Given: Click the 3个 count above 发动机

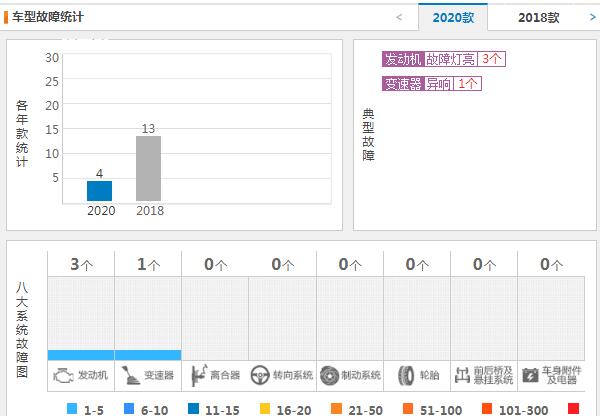Looking at the screenshot, I should (81, 264).
